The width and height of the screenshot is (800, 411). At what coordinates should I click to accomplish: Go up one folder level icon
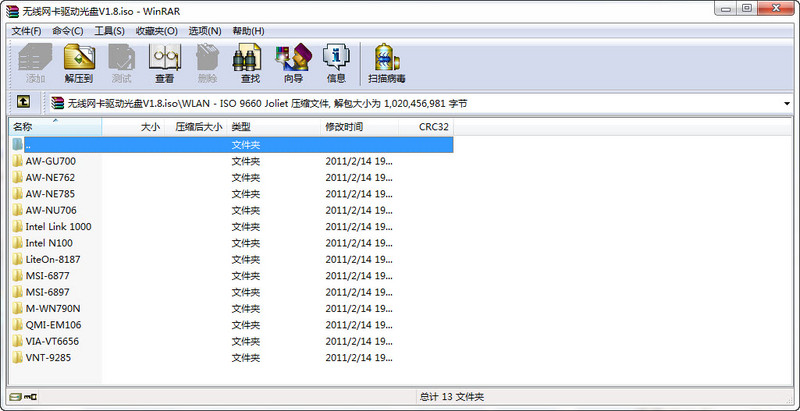point(23,101)
